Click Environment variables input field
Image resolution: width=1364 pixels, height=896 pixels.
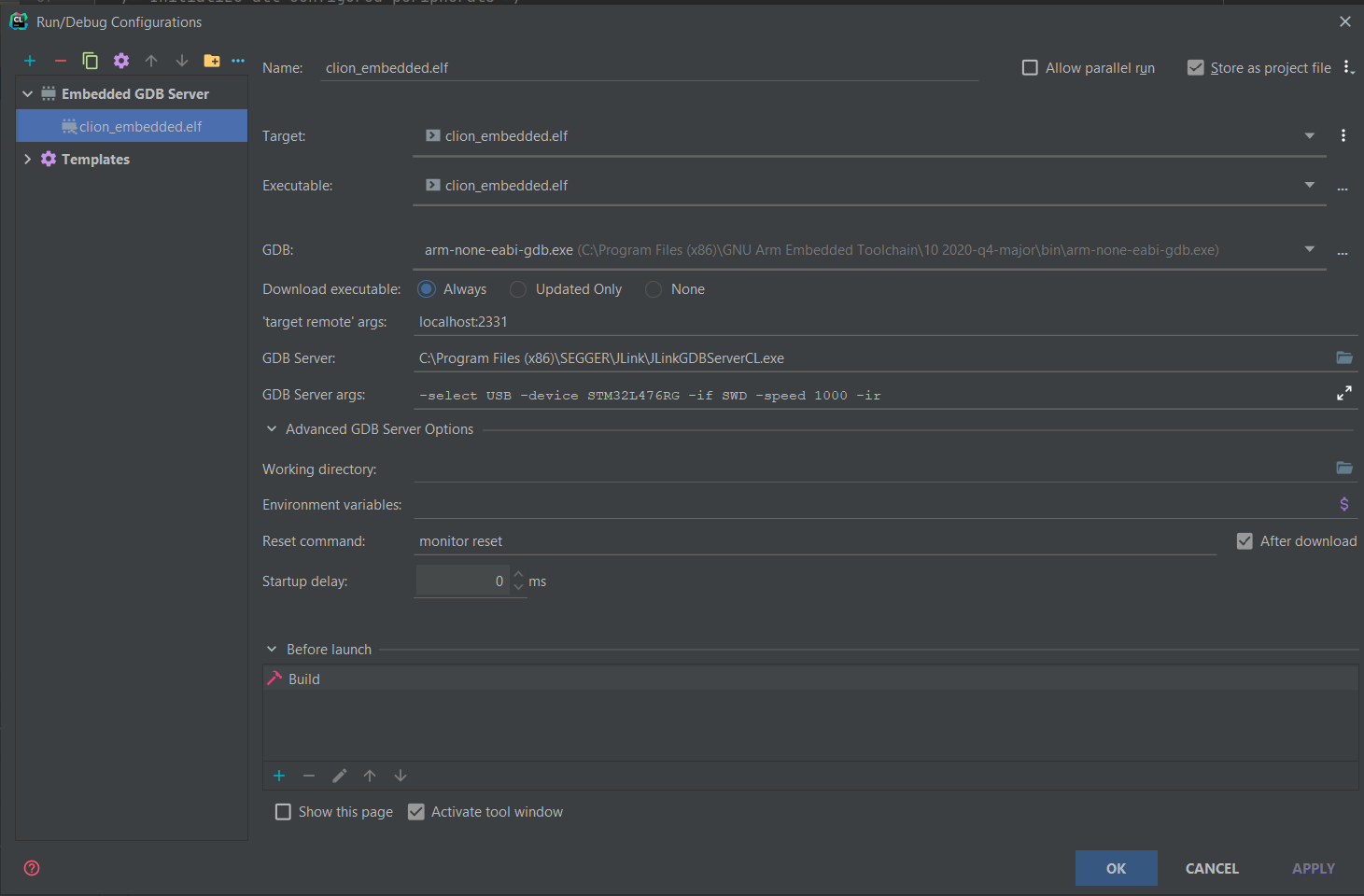872,505
